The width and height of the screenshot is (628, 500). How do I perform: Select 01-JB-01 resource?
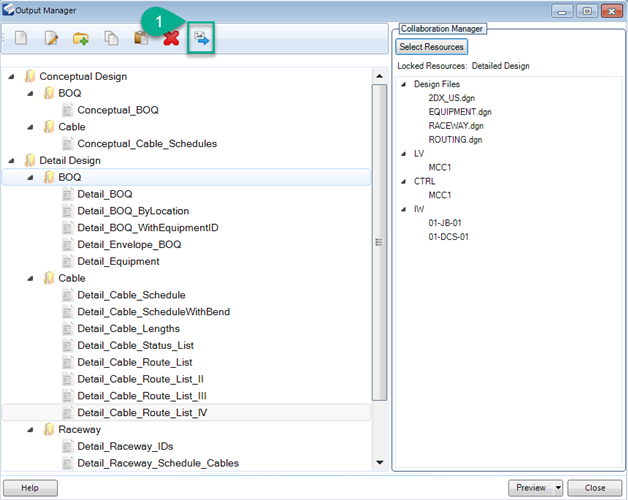[x=445, y=223]
